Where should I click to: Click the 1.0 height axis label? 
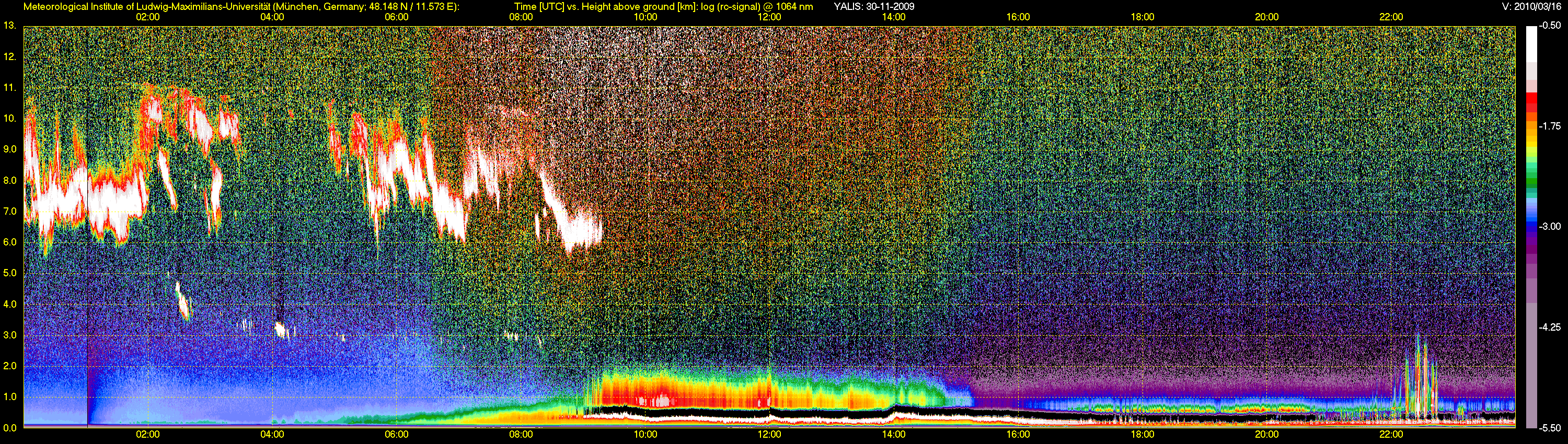10,396
